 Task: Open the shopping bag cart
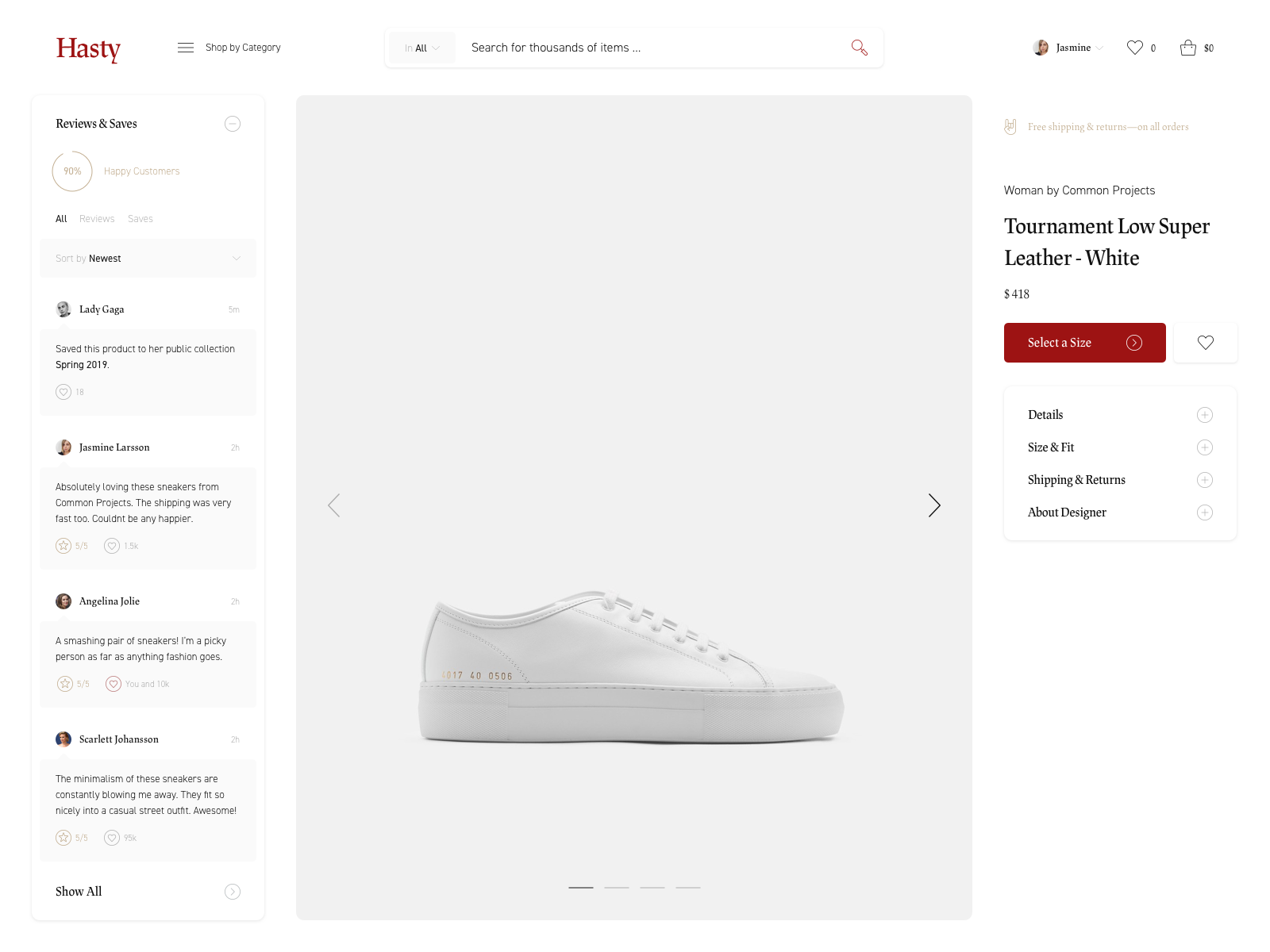[x=1187, y=48]
